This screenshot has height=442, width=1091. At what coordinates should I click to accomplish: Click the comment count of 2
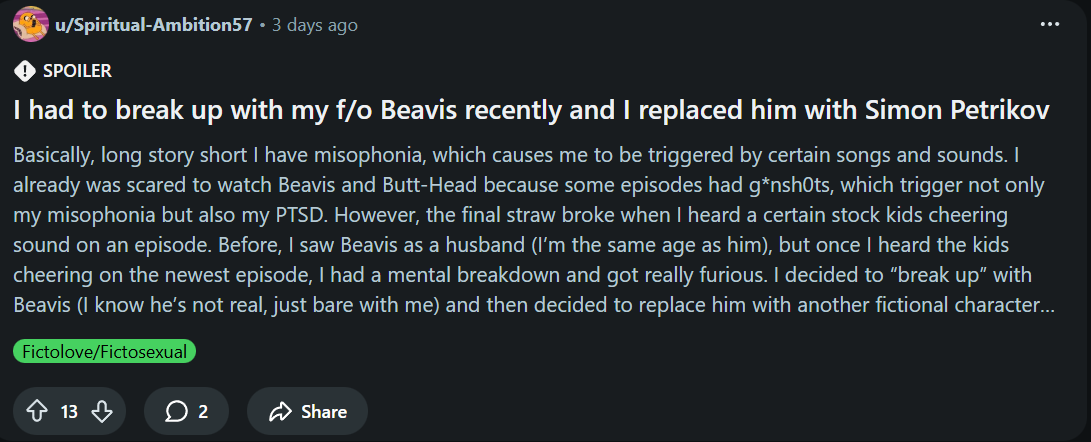pos(203,411)
